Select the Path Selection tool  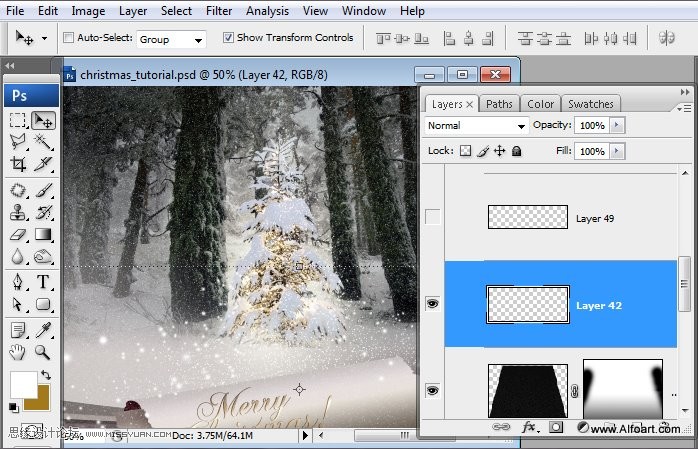[x=18, y=304]
